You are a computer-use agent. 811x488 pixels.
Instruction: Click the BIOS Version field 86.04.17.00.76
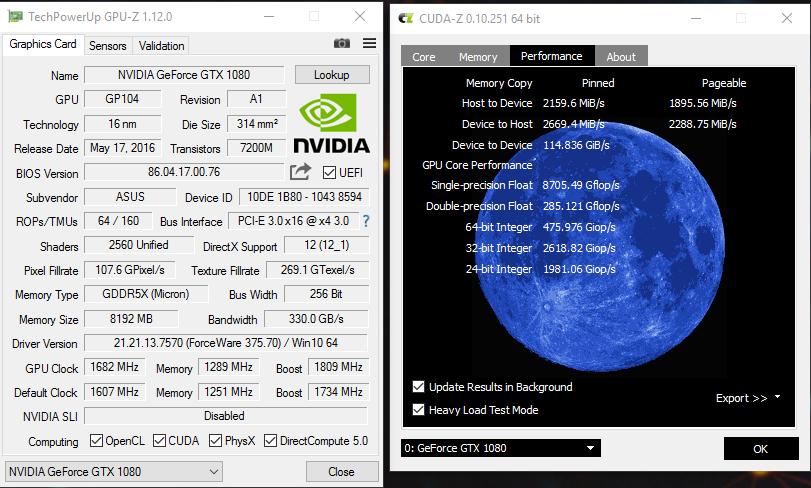coord(184,172)
